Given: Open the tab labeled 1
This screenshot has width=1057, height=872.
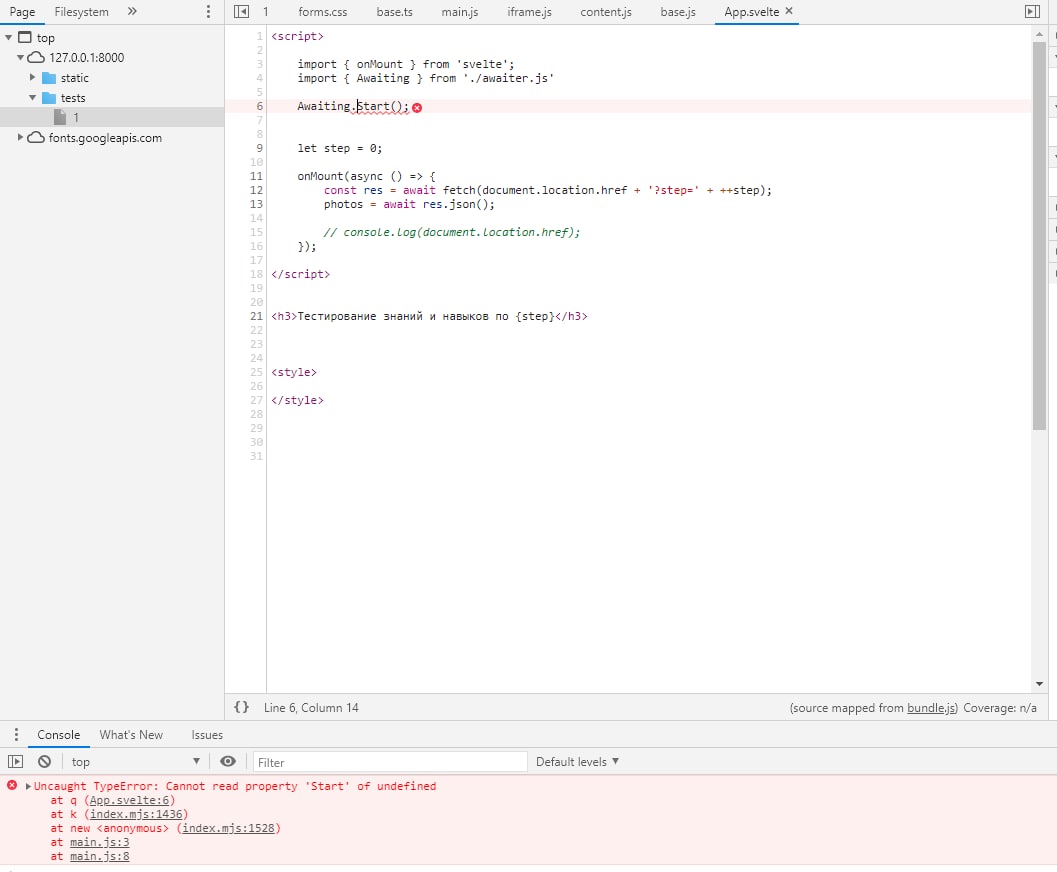Looking at the screenshot, I should coord(266,11).
